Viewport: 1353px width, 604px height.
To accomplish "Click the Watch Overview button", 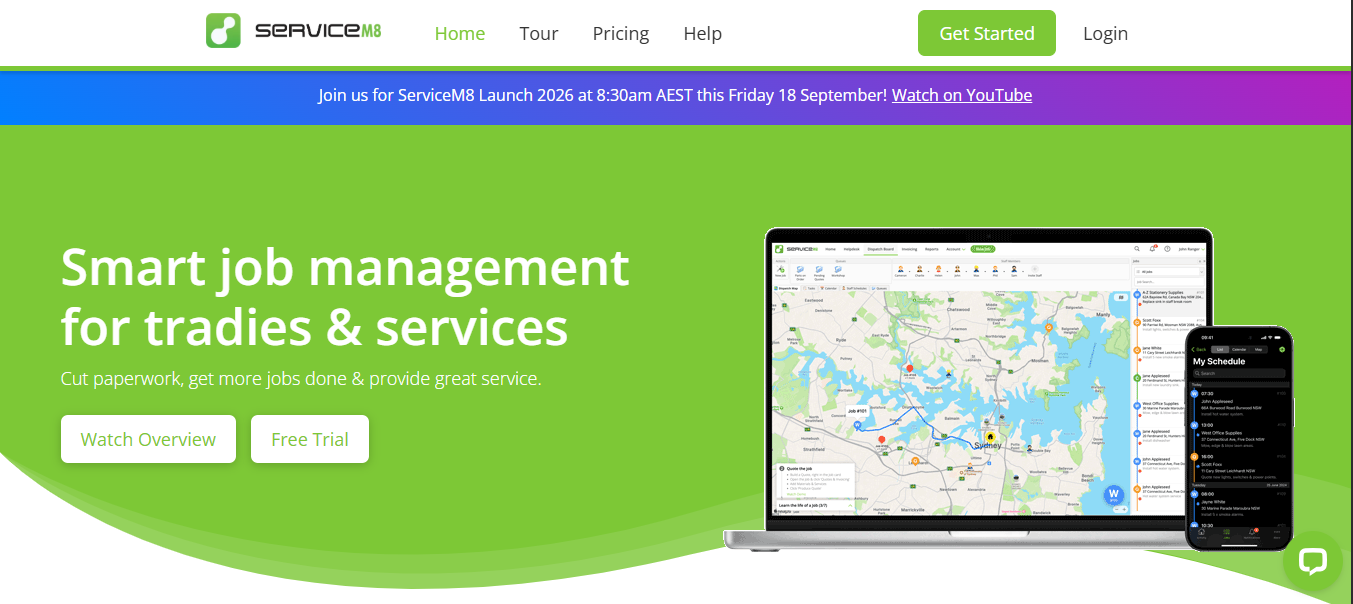I will click(148, 439).
